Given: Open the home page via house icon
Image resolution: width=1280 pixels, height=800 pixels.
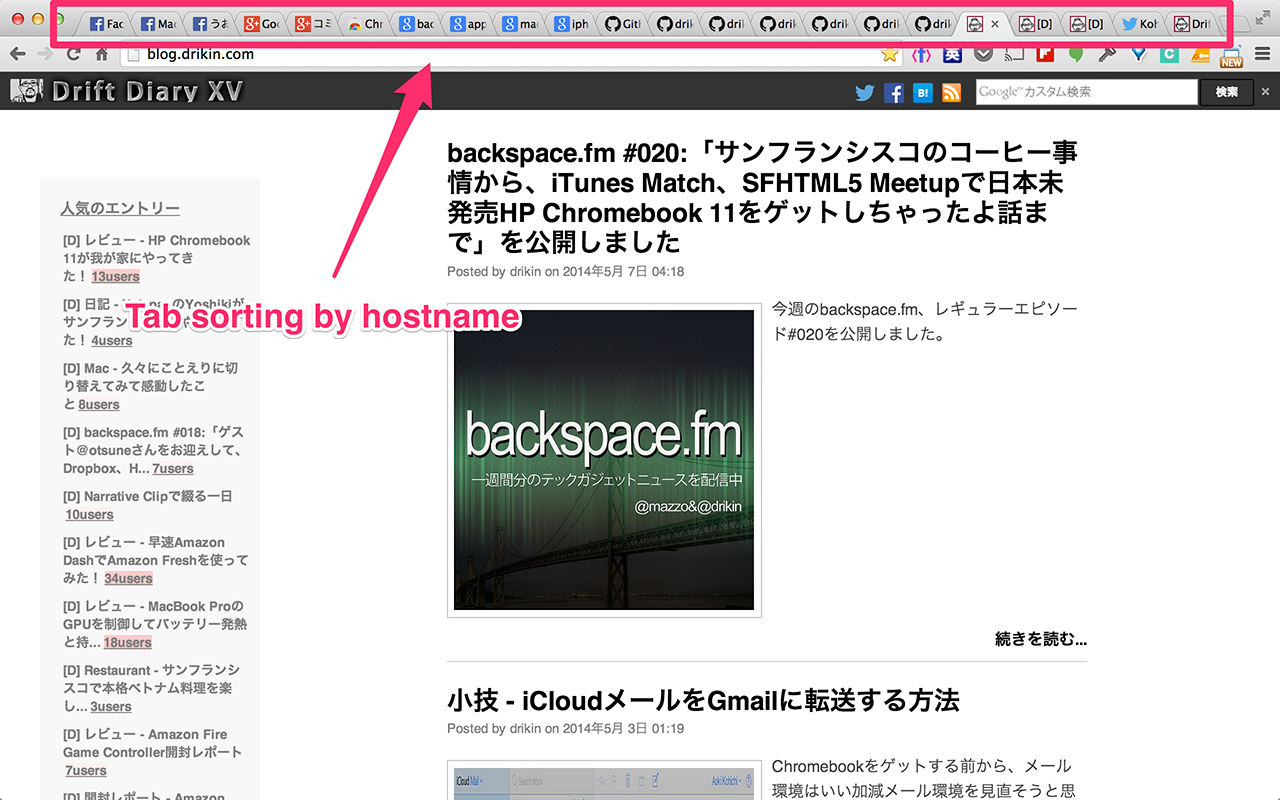Looking at the screenshot, I should click(101, 54).
